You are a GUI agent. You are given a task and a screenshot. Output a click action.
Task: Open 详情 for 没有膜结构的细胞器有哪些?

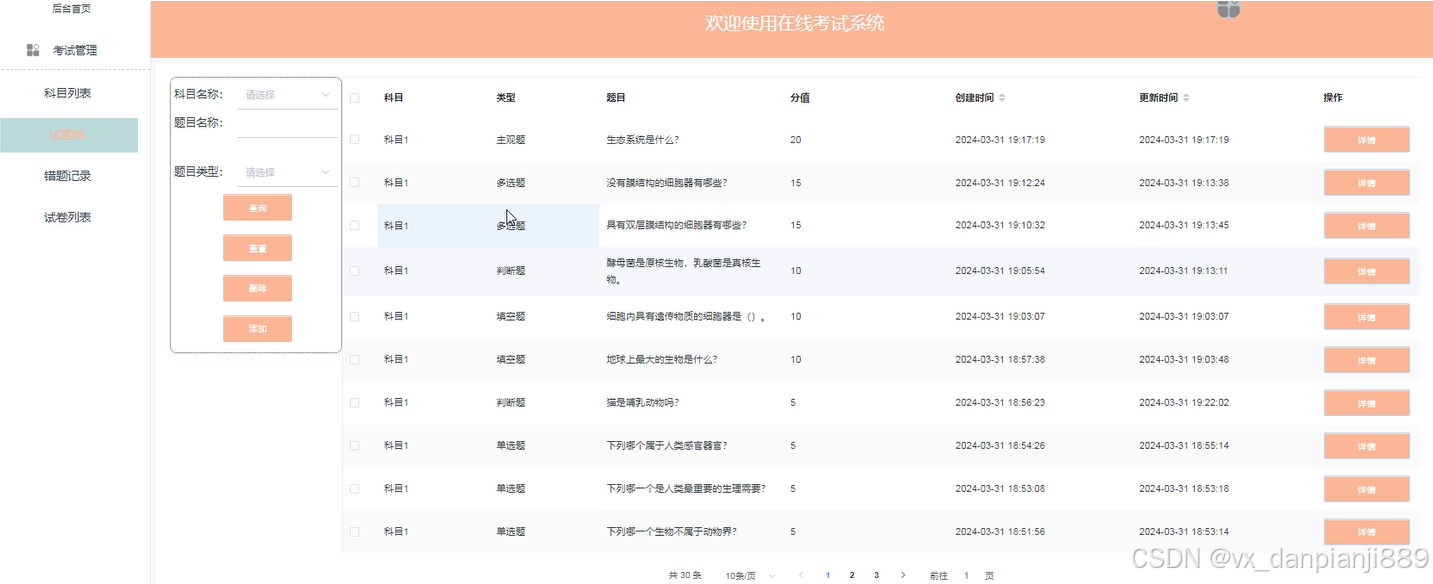[x=1366, y=183]
